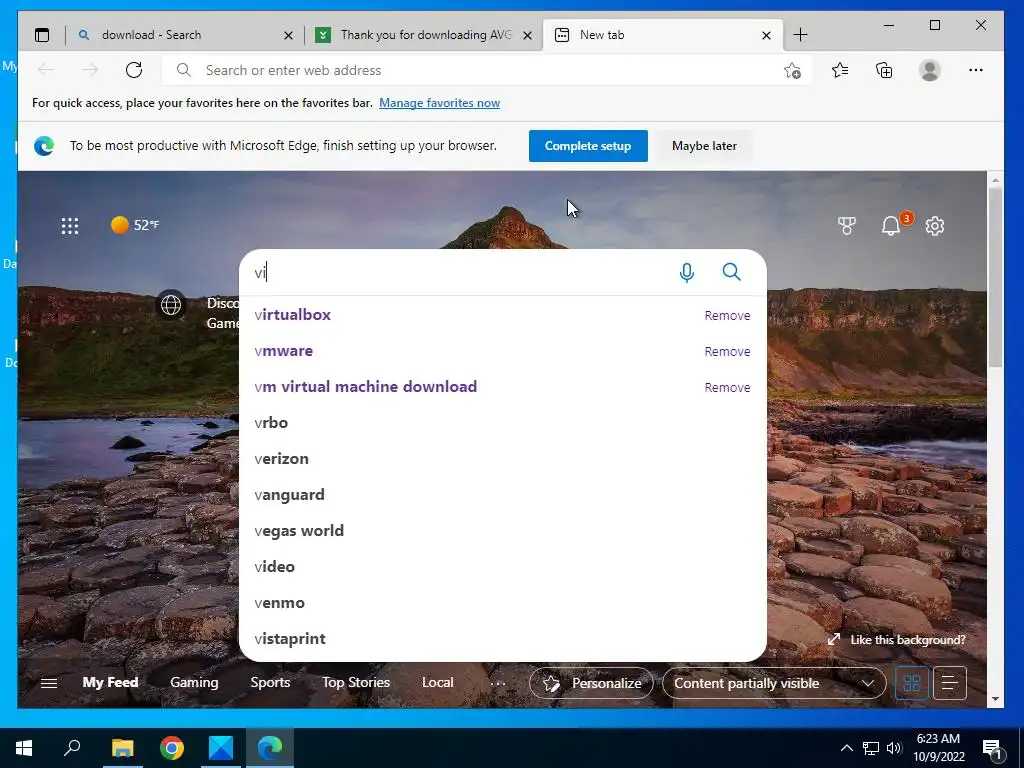Open the 52°F weather widget

[x=135, y=225]
